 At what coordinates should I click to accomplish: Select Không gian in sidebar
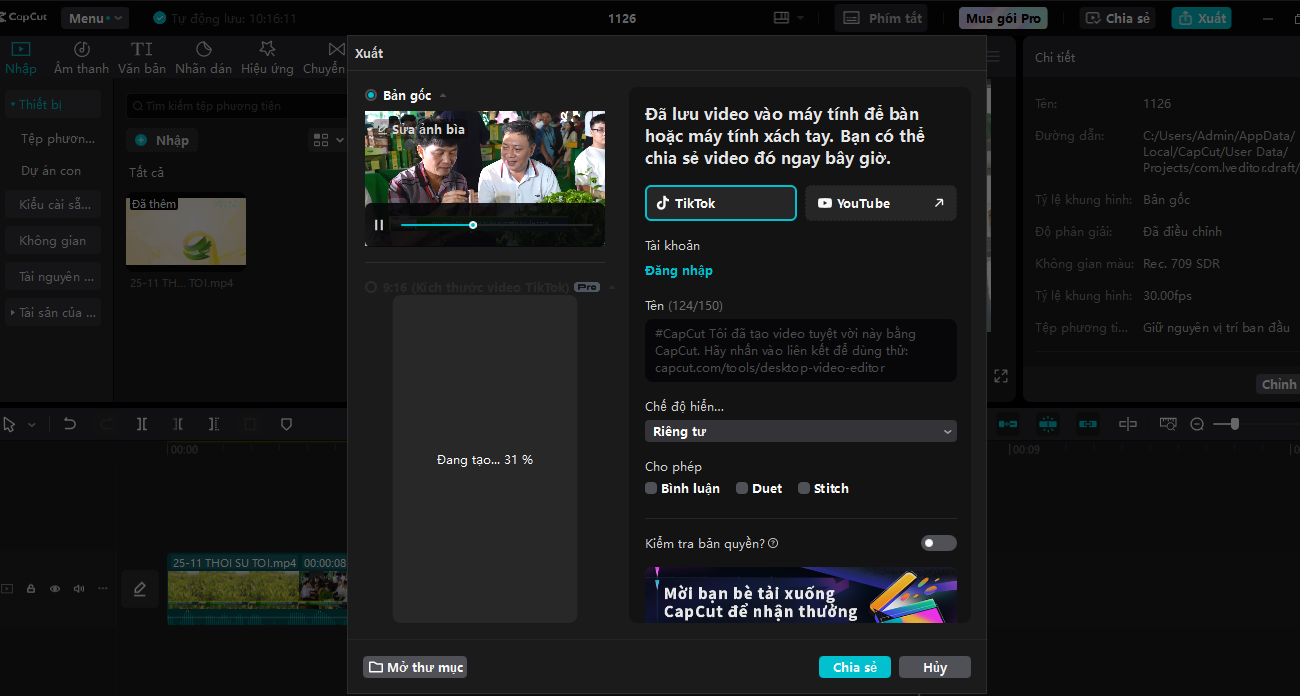pos(52,241)
